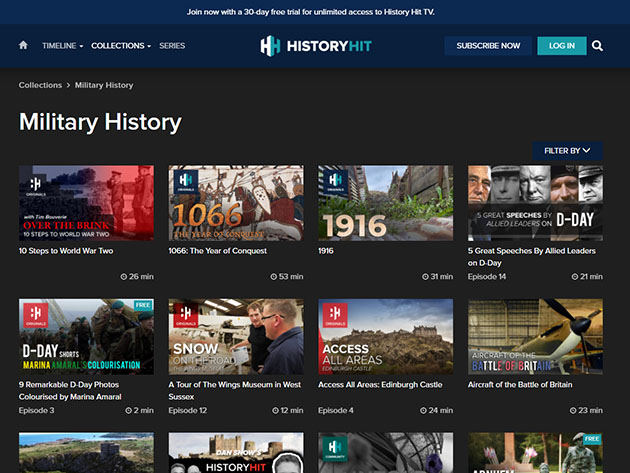Open the Filter By dropdown
This screenshot has width=630, height=473.
[x=567, y=151]
